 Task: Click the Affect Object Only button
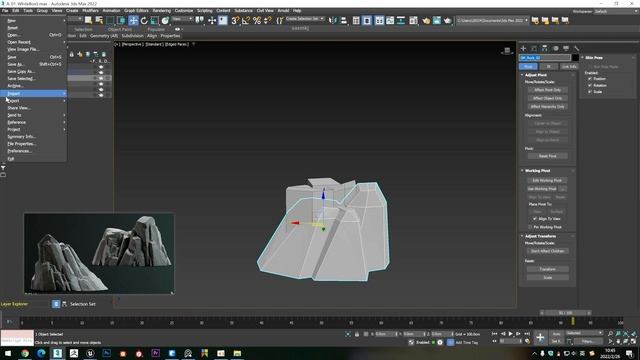tap(547, 98)
